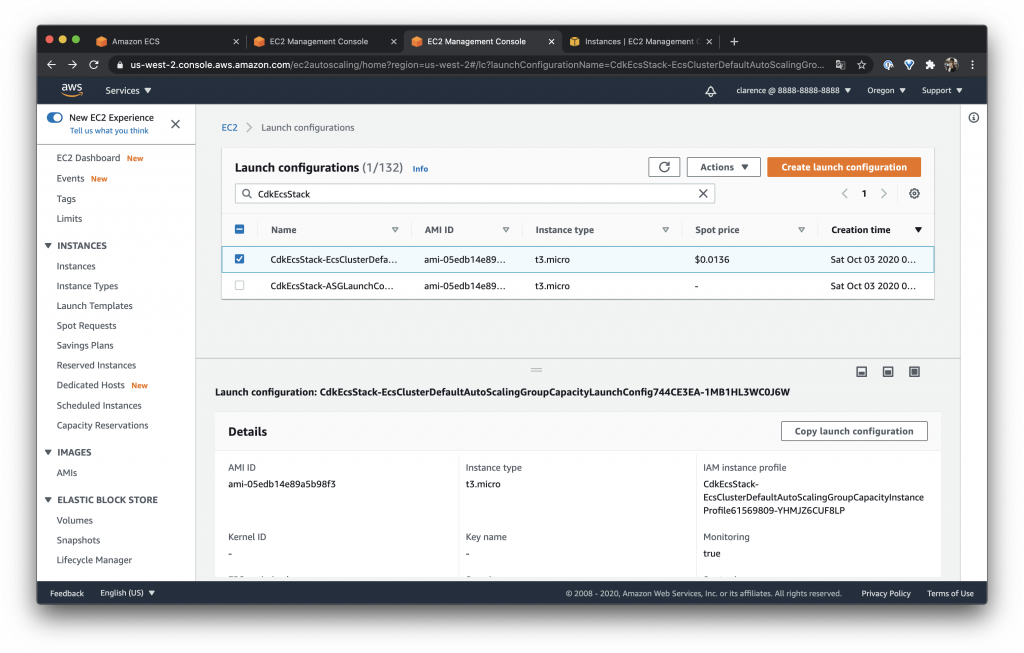The width and height of the screenshot is (1024, 653).
Task: Click Tell us what you think link
Action: [109, 131]
